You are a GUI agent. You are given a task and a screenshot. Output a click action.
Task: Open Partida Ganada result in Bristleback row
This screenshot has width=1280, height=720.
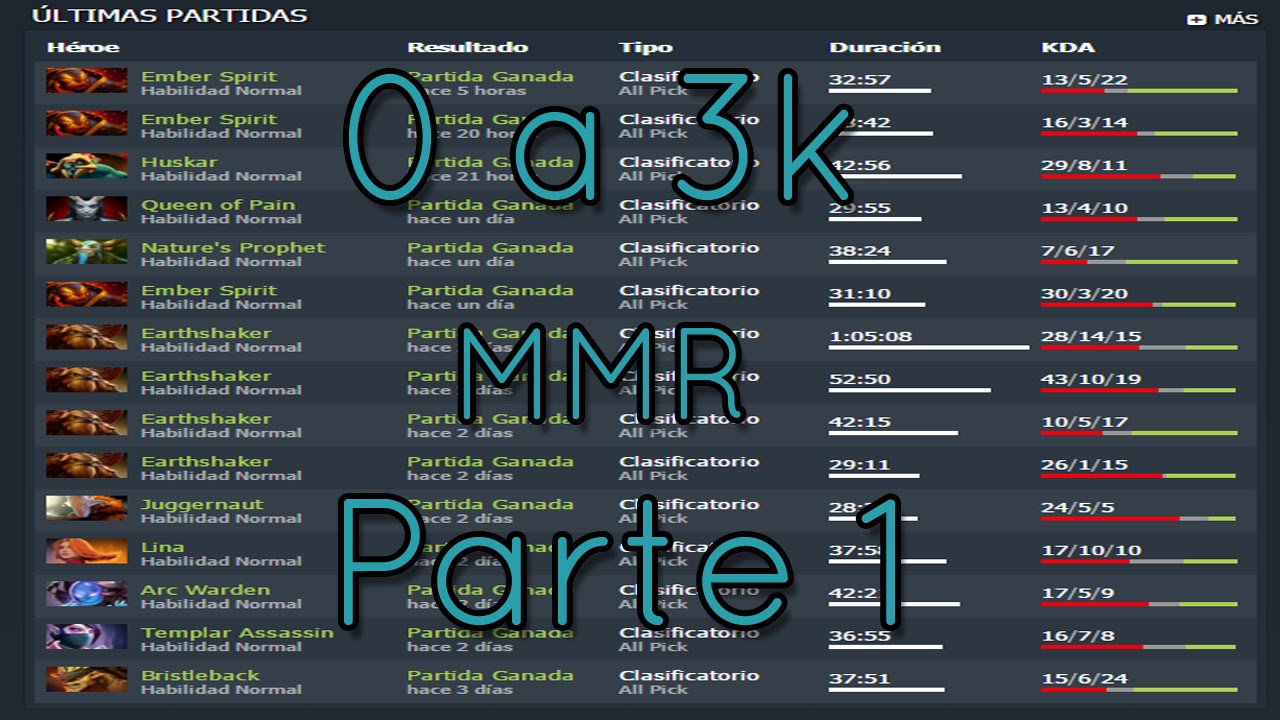(490, 676)
